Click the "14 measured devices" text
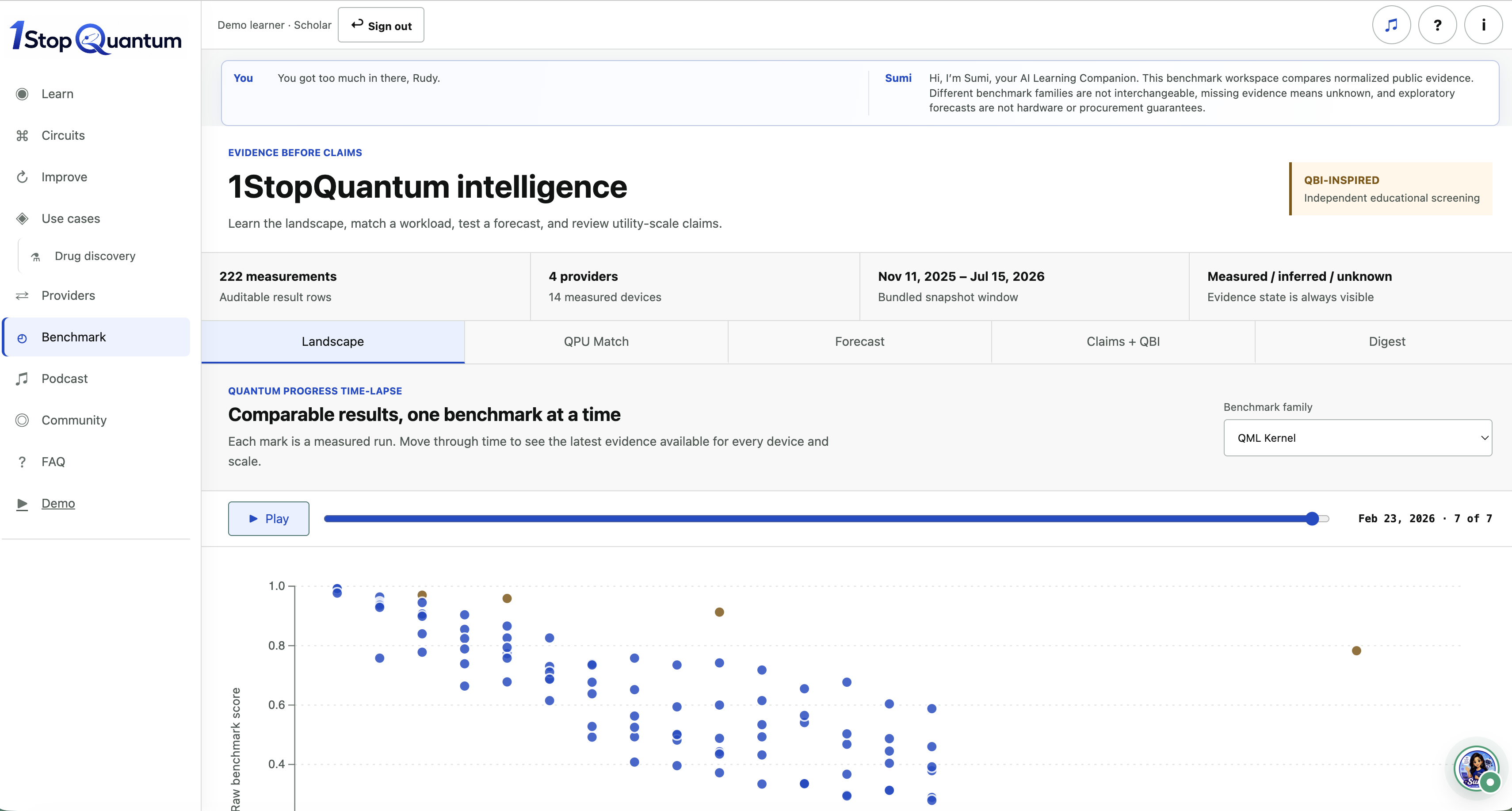 tap(604, 298)
